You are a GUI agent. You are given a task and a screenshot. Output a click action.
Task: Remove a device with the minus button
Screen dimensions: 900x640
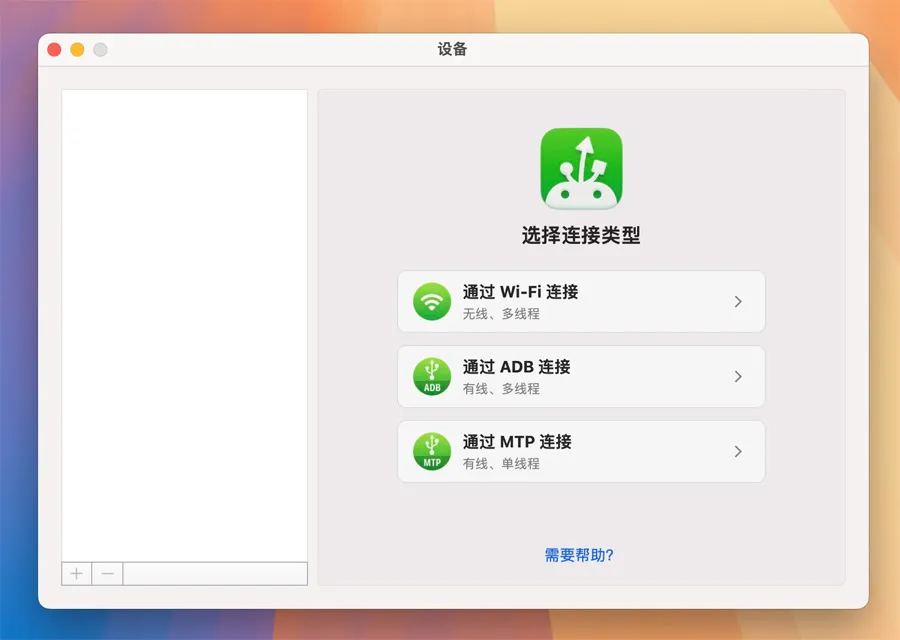pyautogui.click(x=108, y=574)
